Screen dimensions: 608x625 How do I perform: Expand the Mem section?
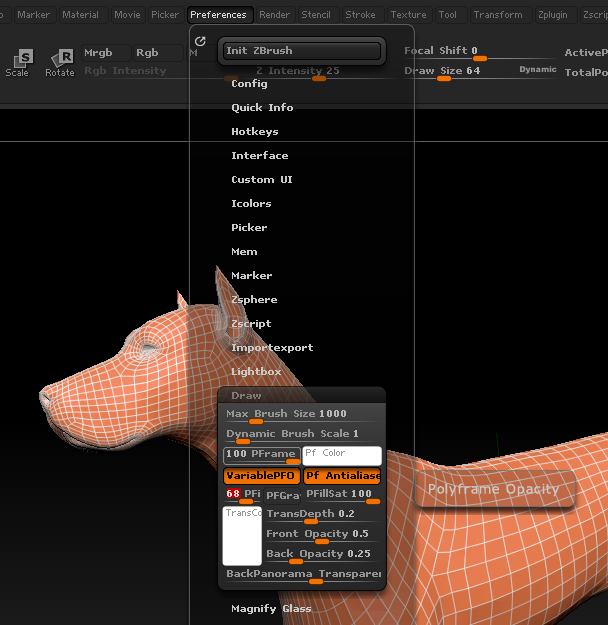point(244,252)
